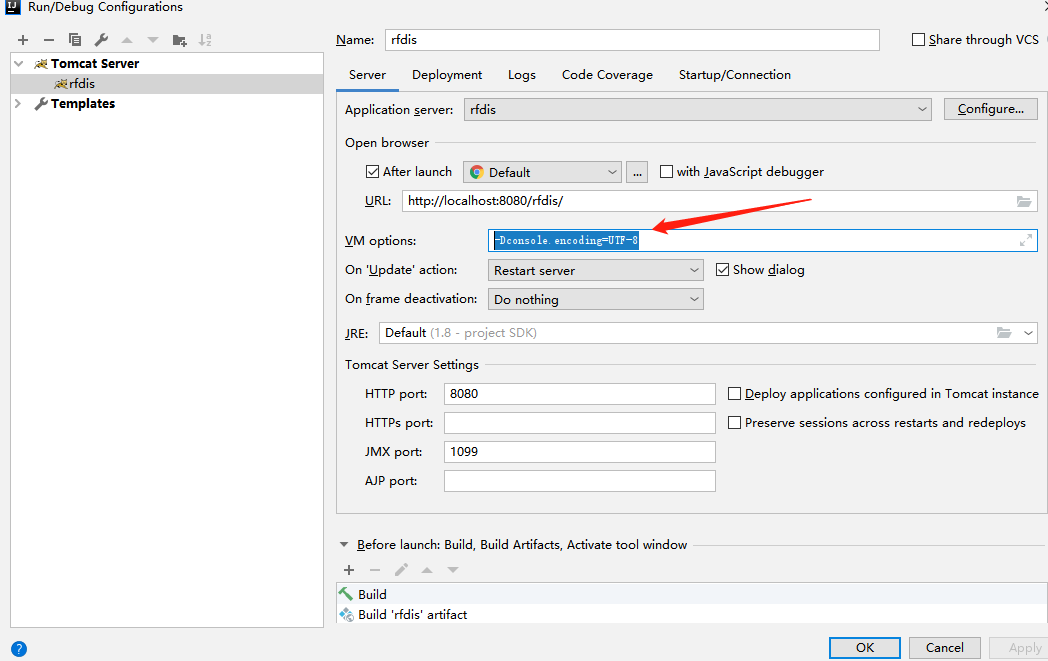Uncheck After launch checkbox

[x=372, y=172]
